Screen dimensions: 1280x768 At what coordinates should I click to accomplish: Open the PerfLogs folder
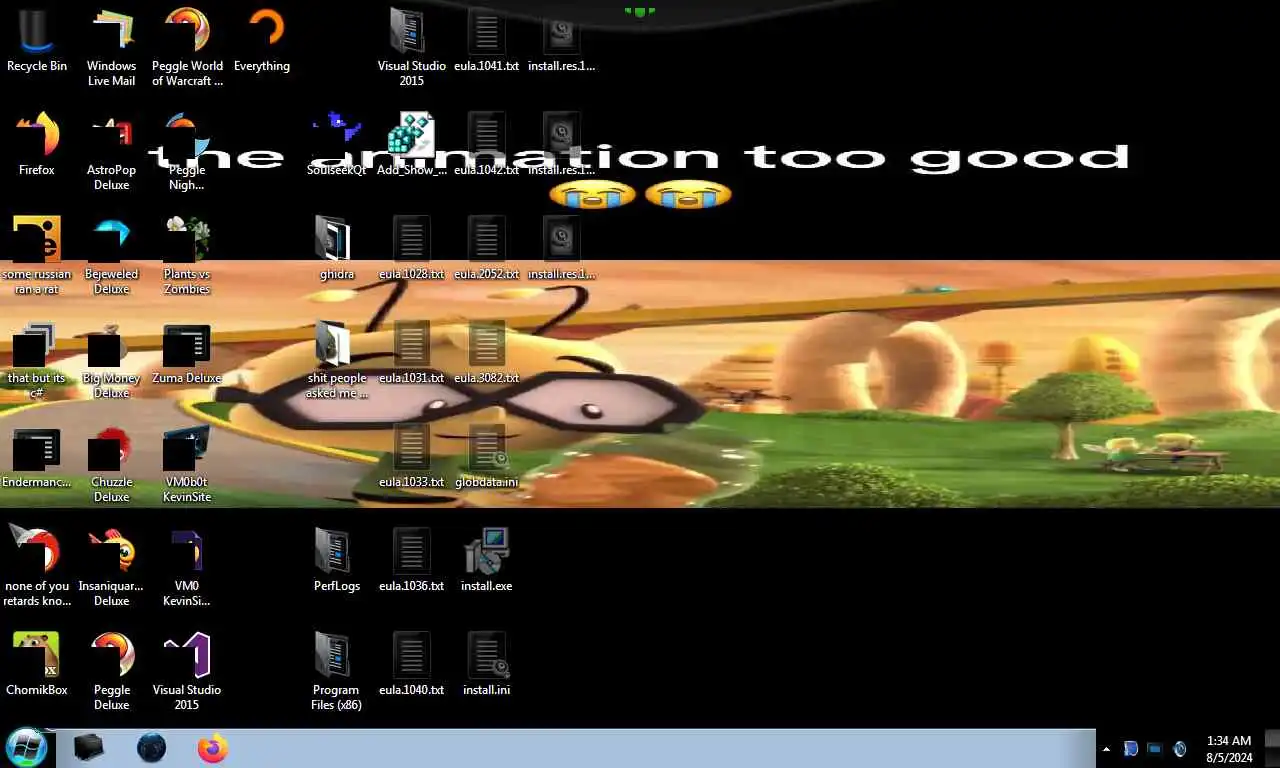[x=337, y=562]
